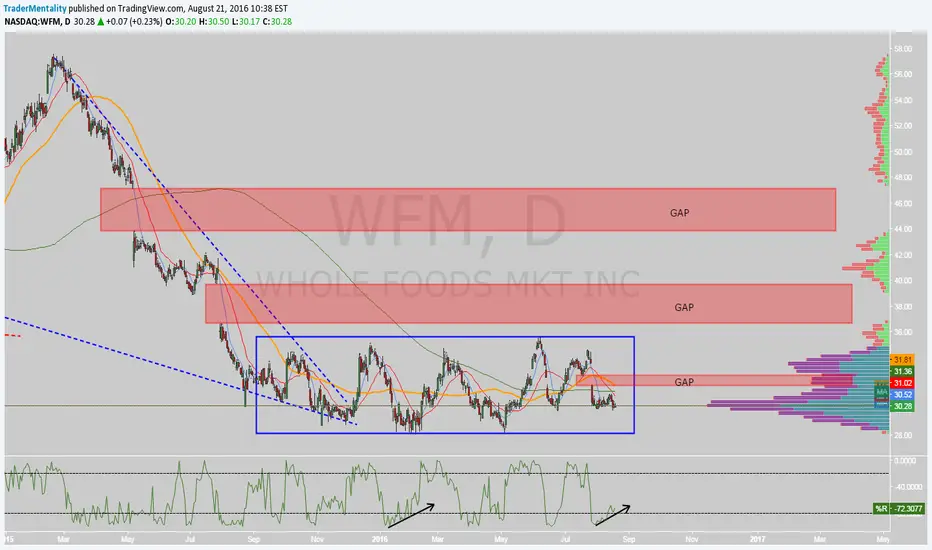Click the Nov label just before 2017
The height and width of the screenshot is (550, 932).
pyautogui.click(x=691, y=539)
